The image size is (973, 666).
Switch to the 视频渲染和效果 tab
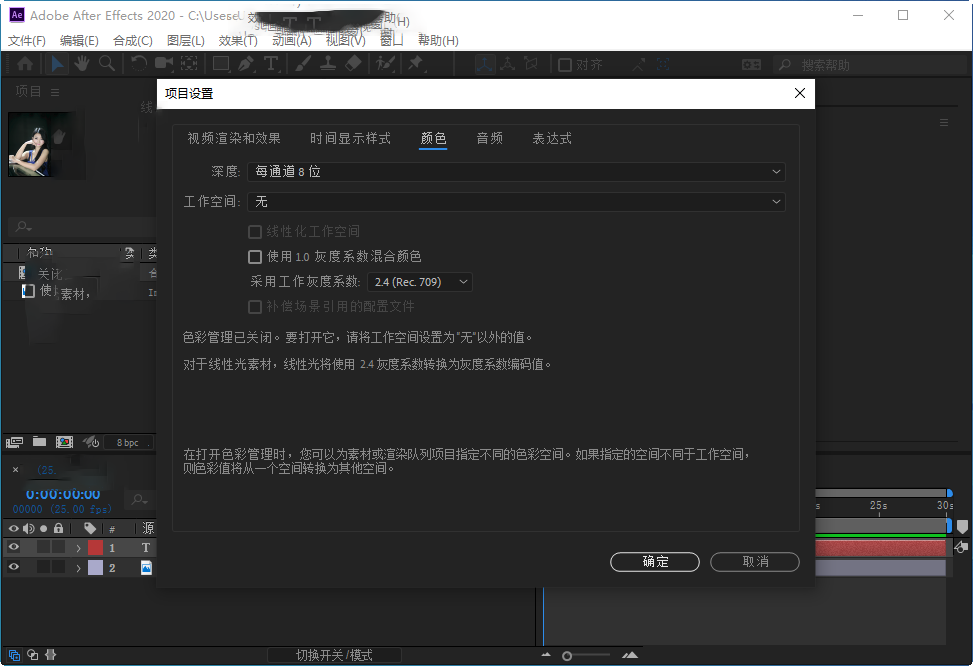pyautogui.click(x=234, y=138)
